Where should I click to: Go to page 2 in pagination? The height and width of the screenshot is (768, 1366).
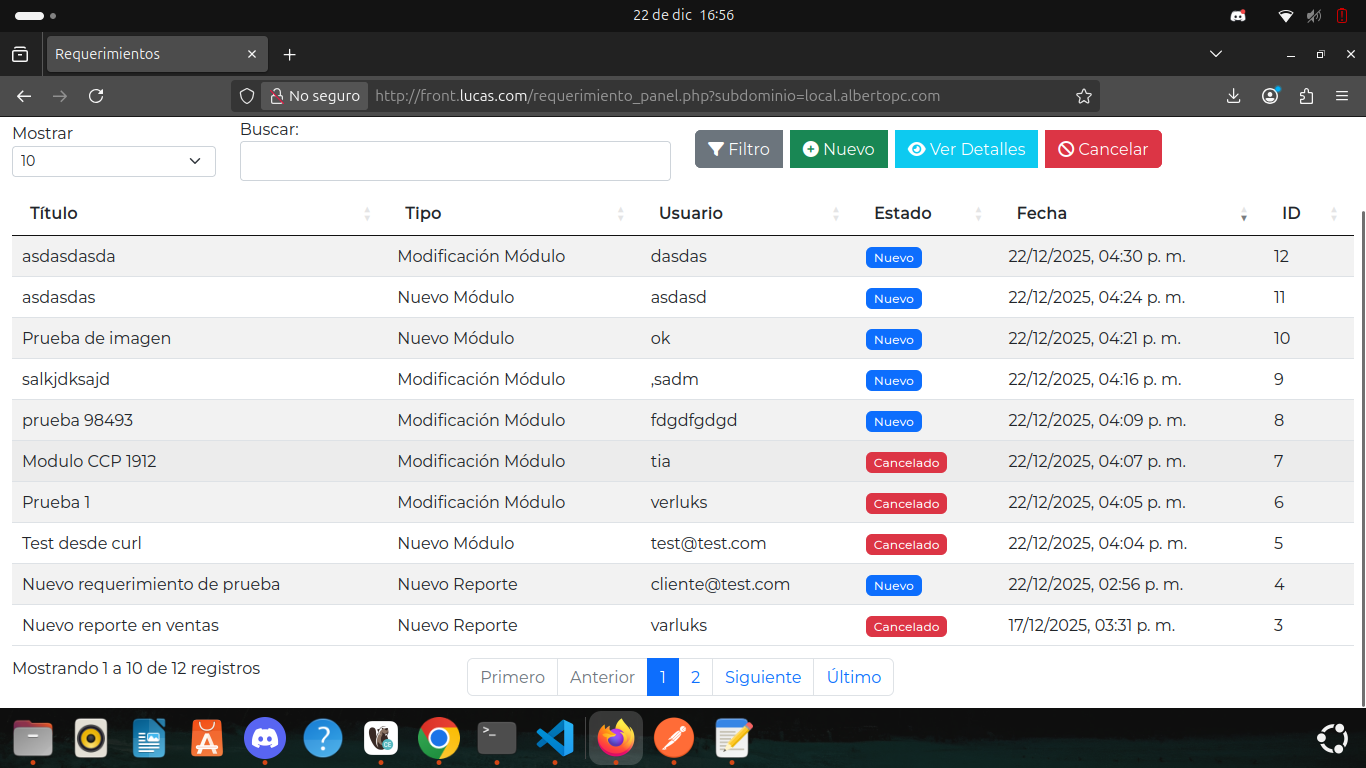pos(695,677)
